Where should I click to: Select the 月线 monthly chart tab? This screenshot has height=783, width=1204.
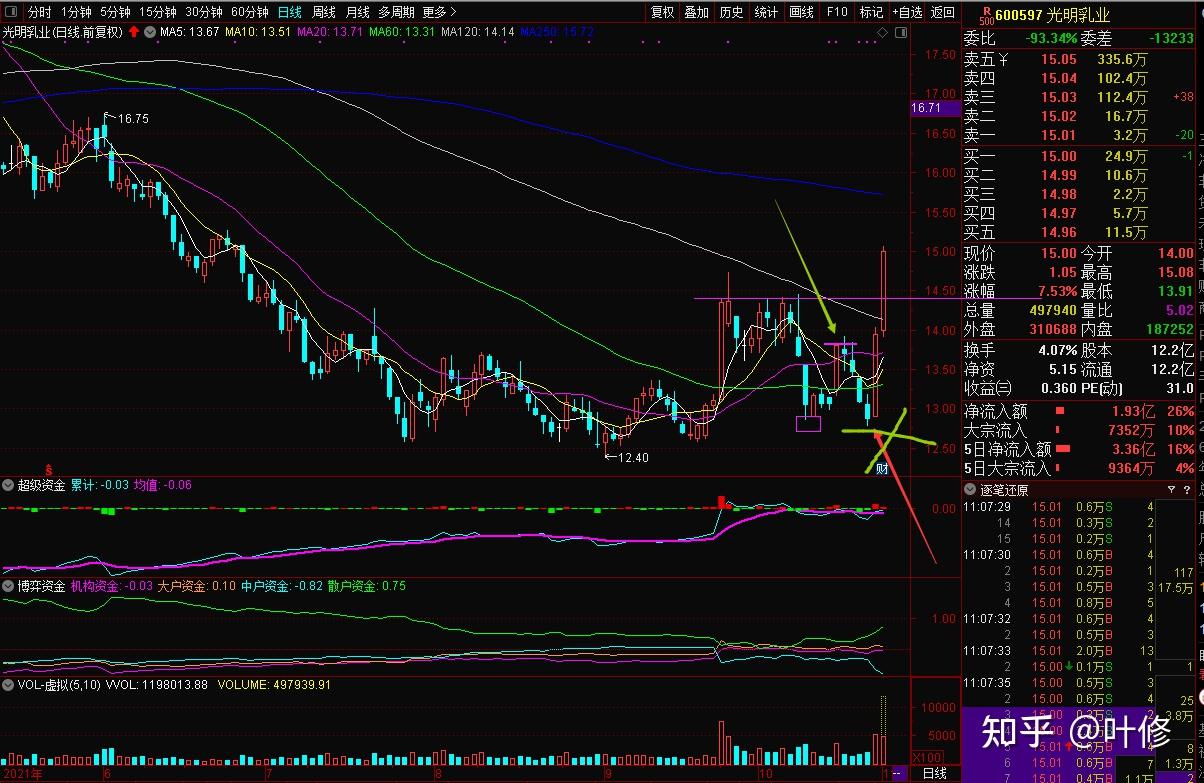coord(357,13)
